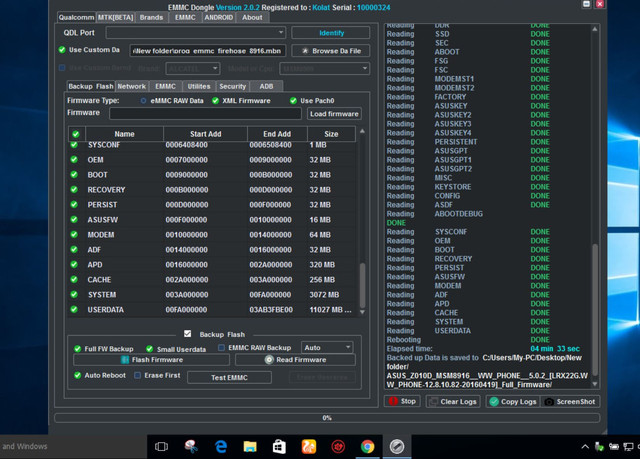
Task: Show hidden system tray icons
Action: click(585, 446)
